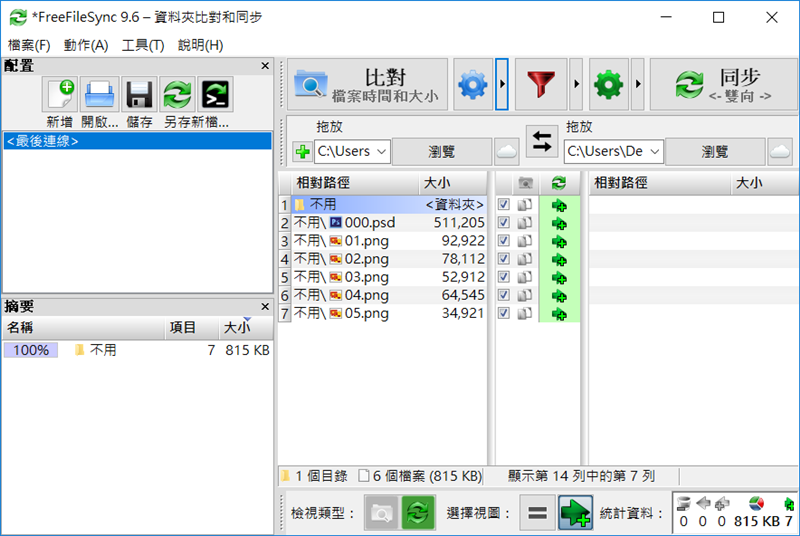Uncheck the checkbox for 02.png row

point(504,259)
